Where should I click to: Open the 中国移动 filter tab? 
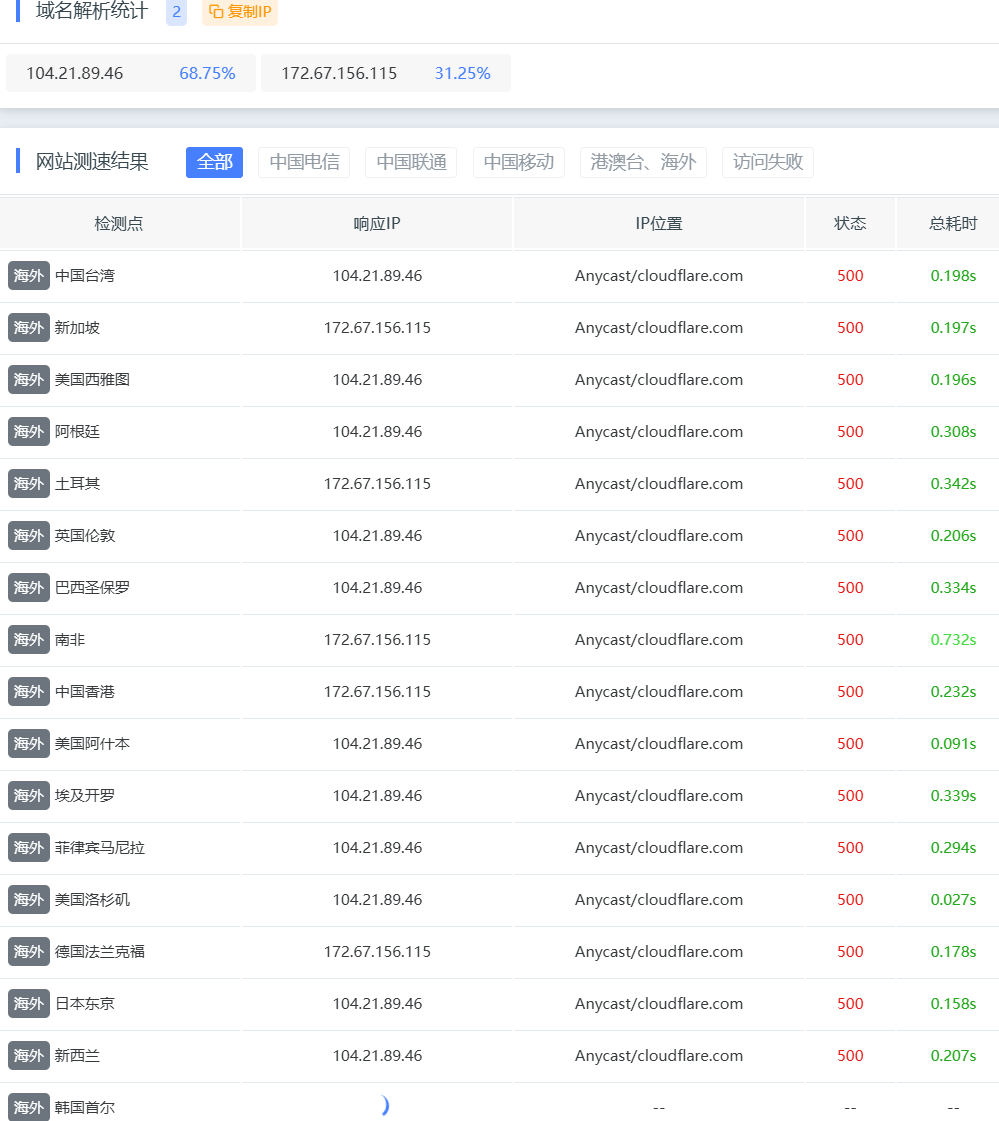518,162
